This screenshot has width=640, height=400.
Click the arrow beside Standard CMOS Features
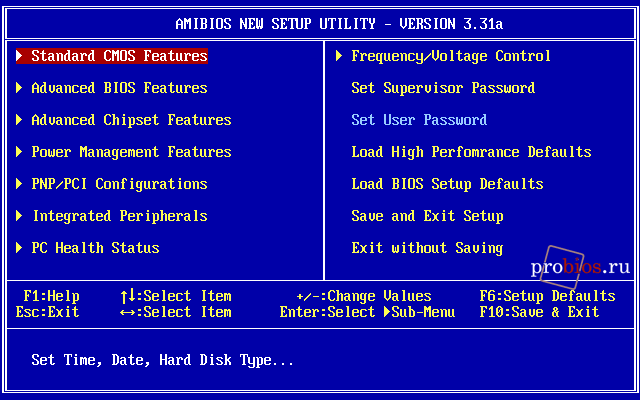tap(19, 56)
